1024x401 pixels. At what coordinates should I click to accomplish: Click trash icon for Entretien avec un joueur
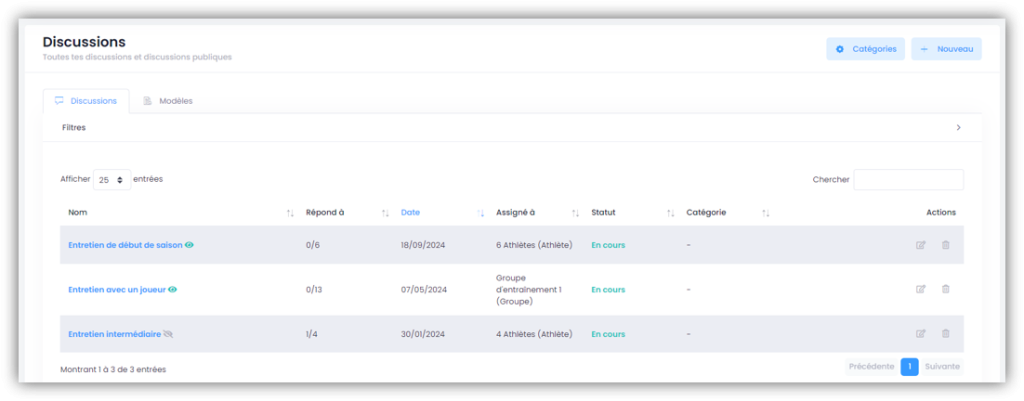click(x=945, y=289)
